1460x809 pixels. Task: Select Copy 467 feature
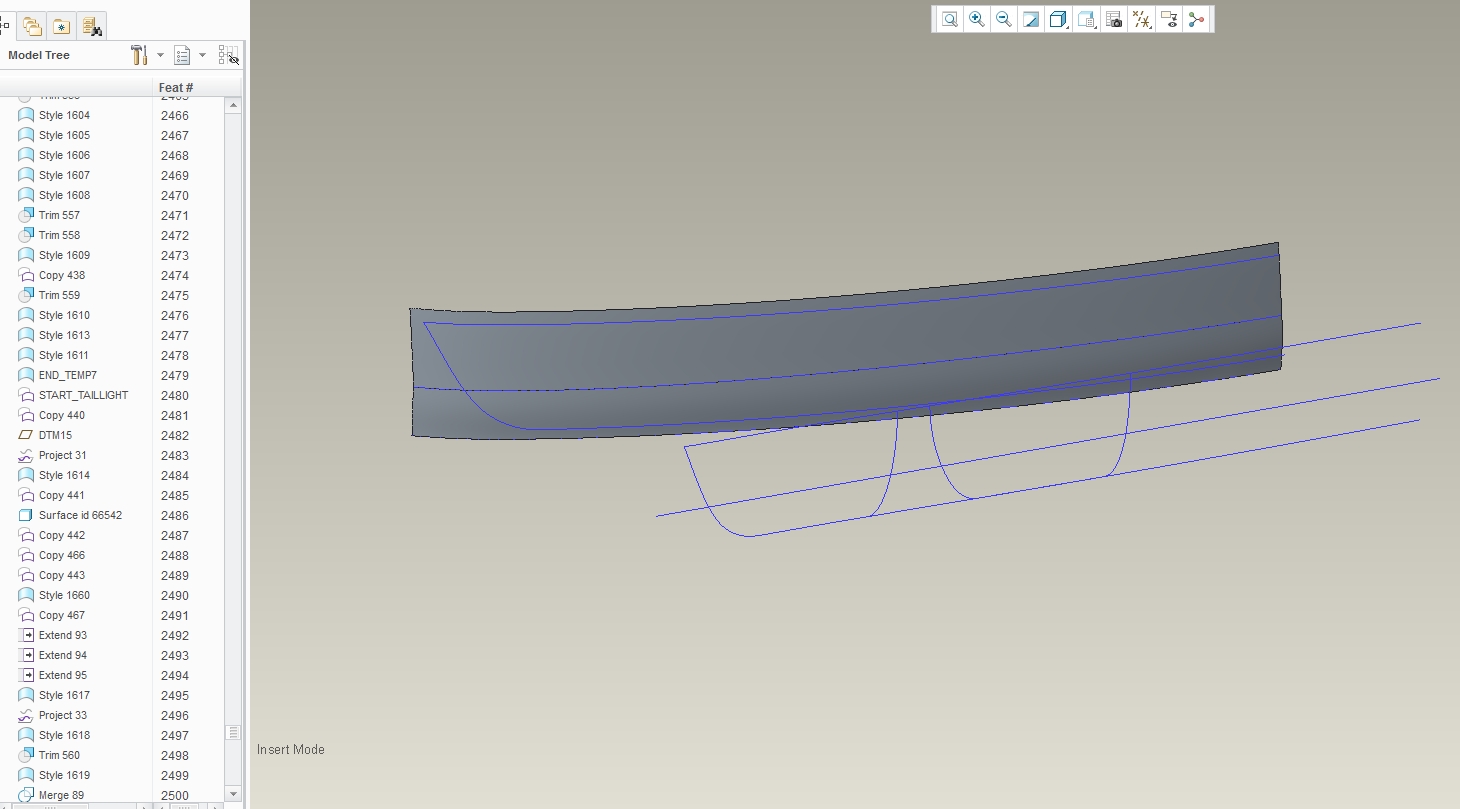pos(62,615)
